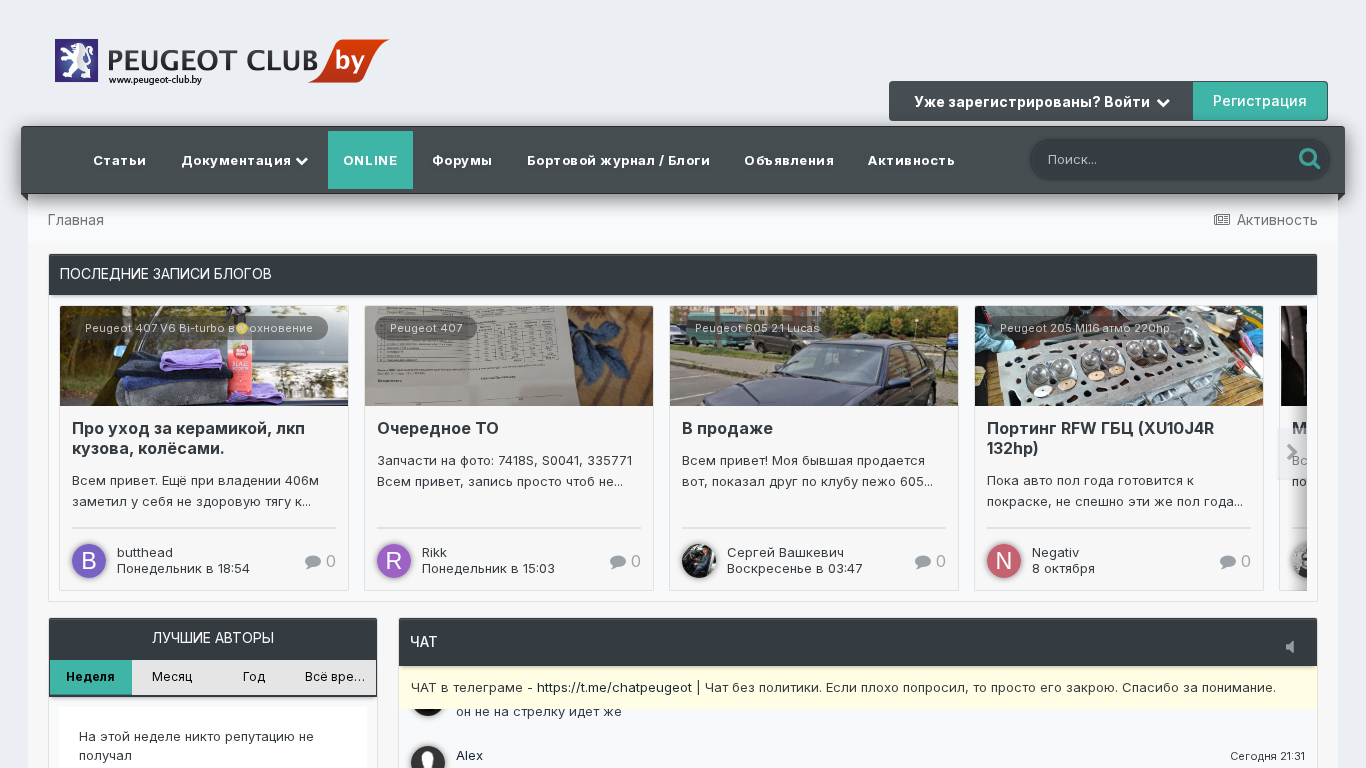This screenshot has height=768, width=1366.
Task: Open Сергей Вашкевич's avatar photo
Action: click(x=699, y=561)
